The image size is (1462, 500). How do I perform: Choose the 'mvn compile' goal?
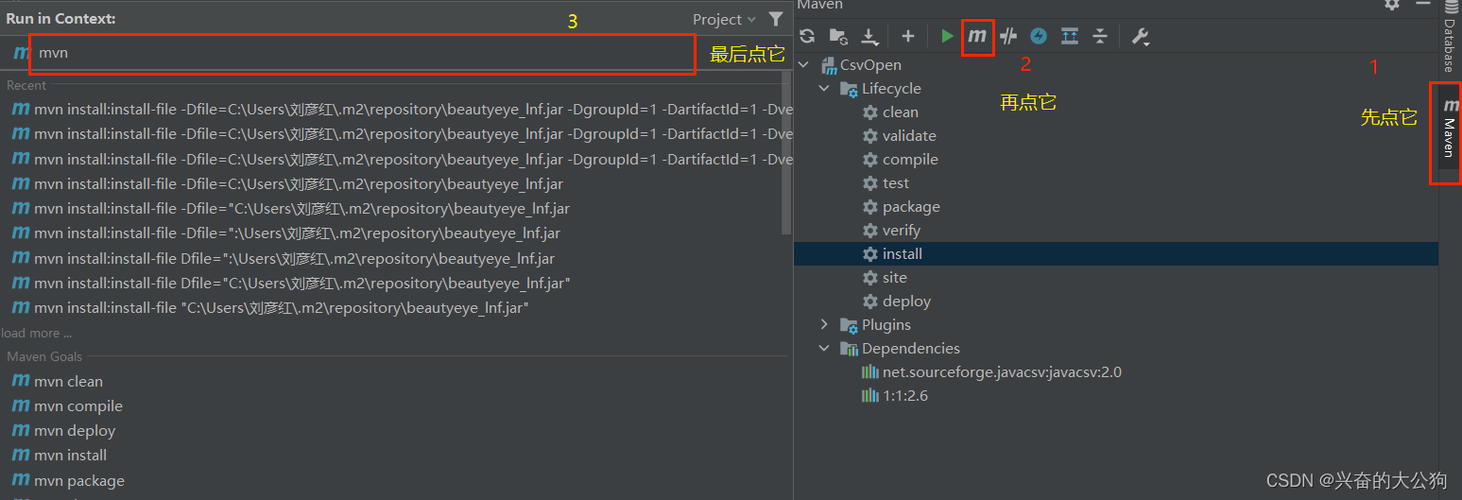point(78,406)
